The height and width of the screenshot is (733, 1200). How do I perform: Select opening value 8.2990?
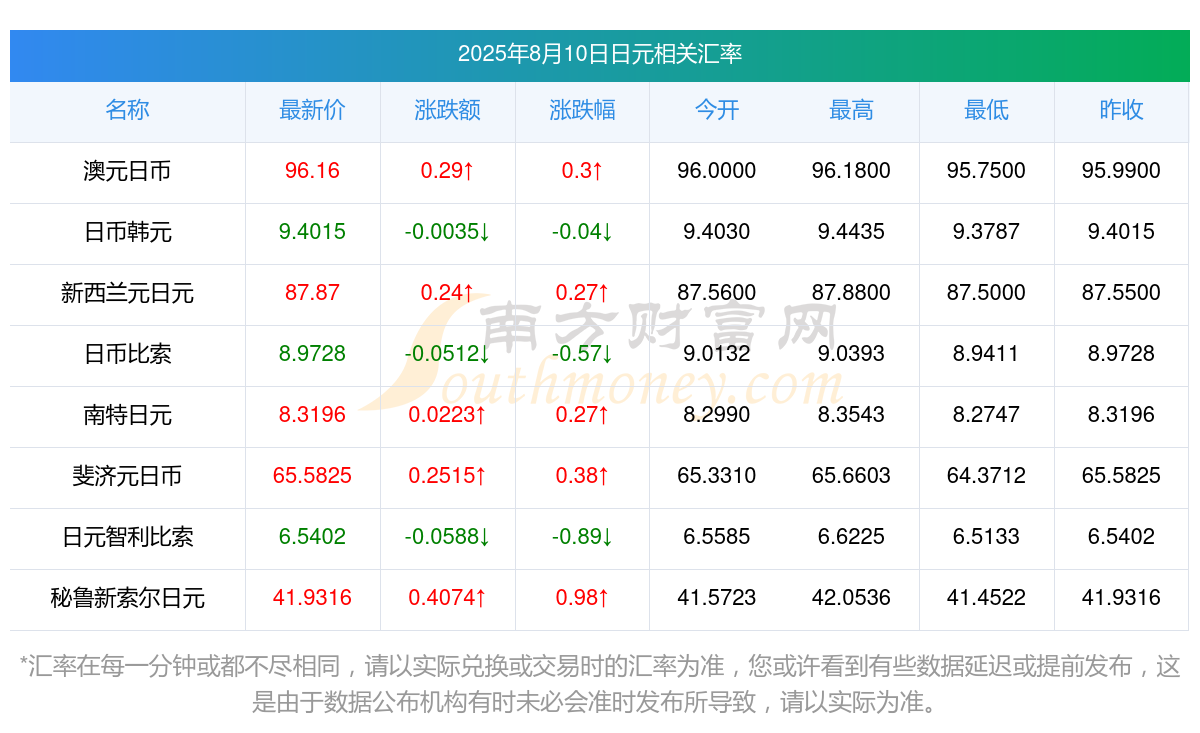717,415
